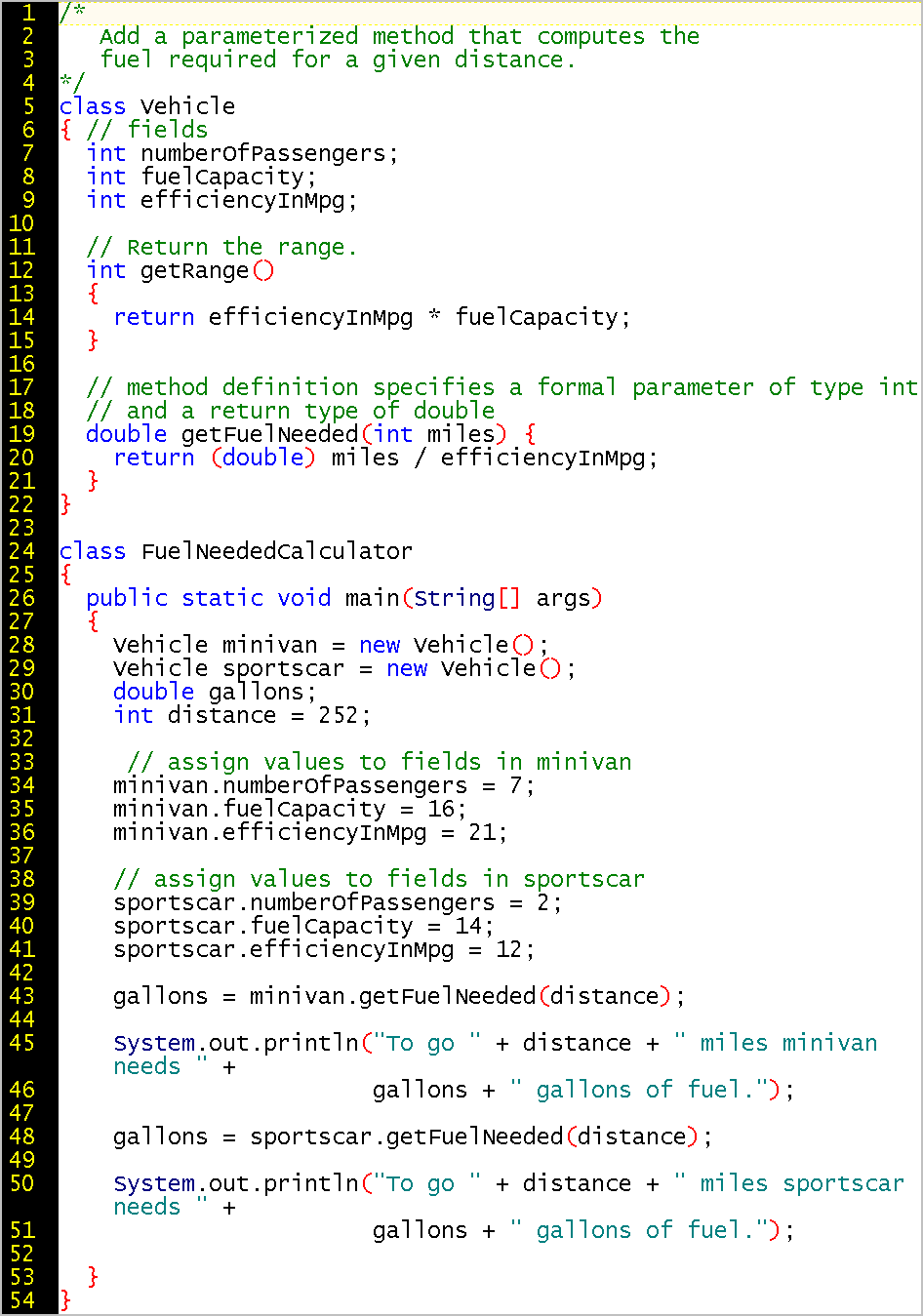Click " gallons of fuel." string on line 51

coord(638,1230)
